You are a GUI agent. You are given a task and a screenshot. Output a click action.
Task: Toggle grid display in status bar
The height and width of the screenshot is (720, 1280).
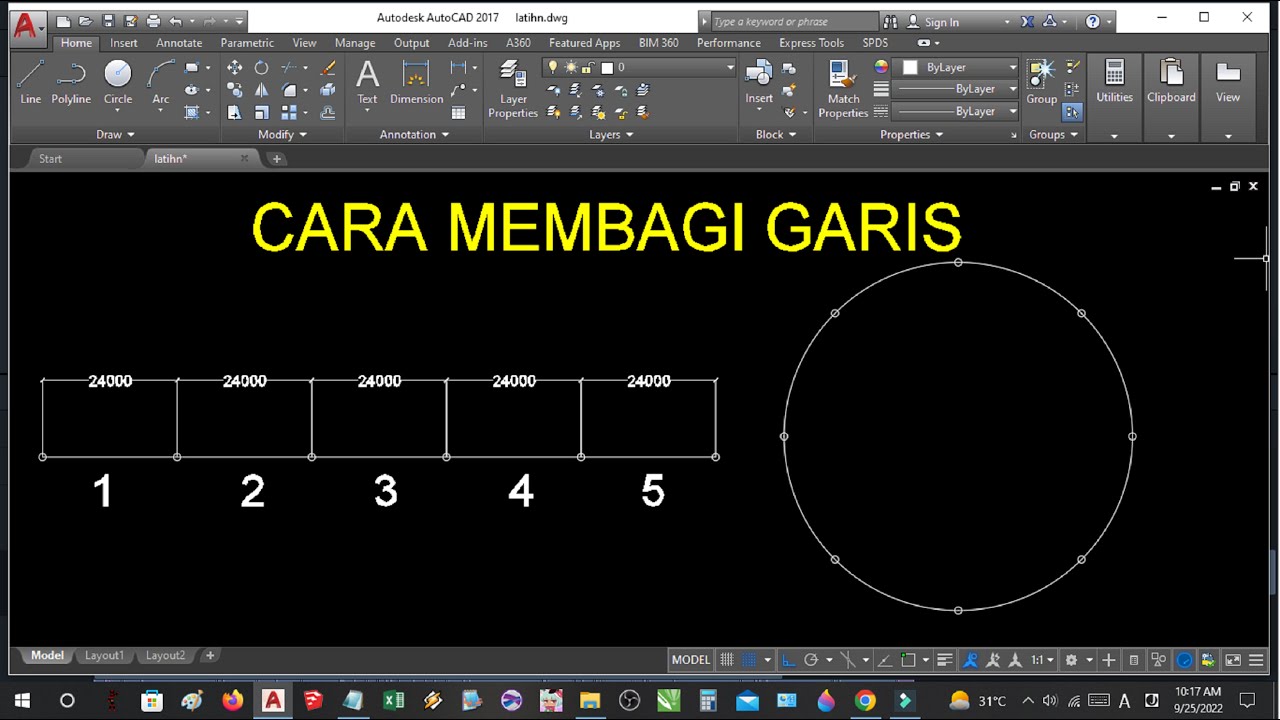(727, 660)
